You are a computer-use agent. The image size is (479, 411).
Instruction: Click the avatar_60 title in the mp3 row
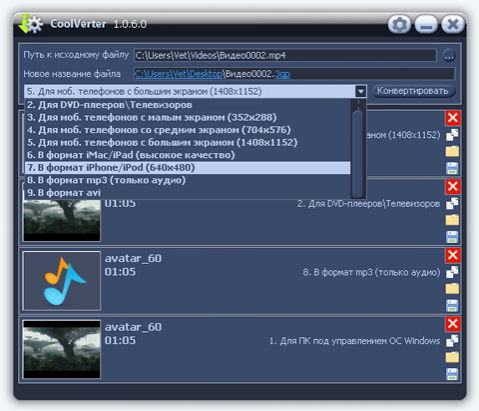coord(133,259)
